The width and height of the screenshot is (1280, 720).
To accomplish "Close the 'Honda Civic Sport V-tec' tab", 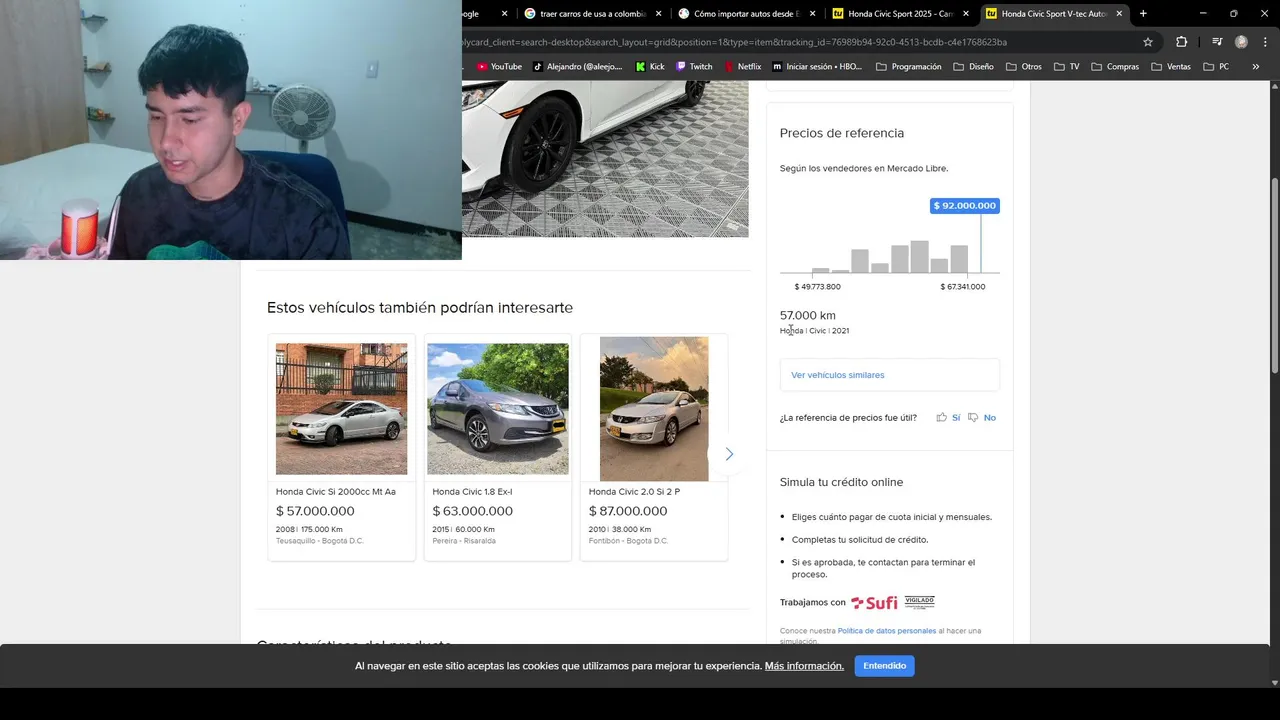I will click(x=1119, y=14).
